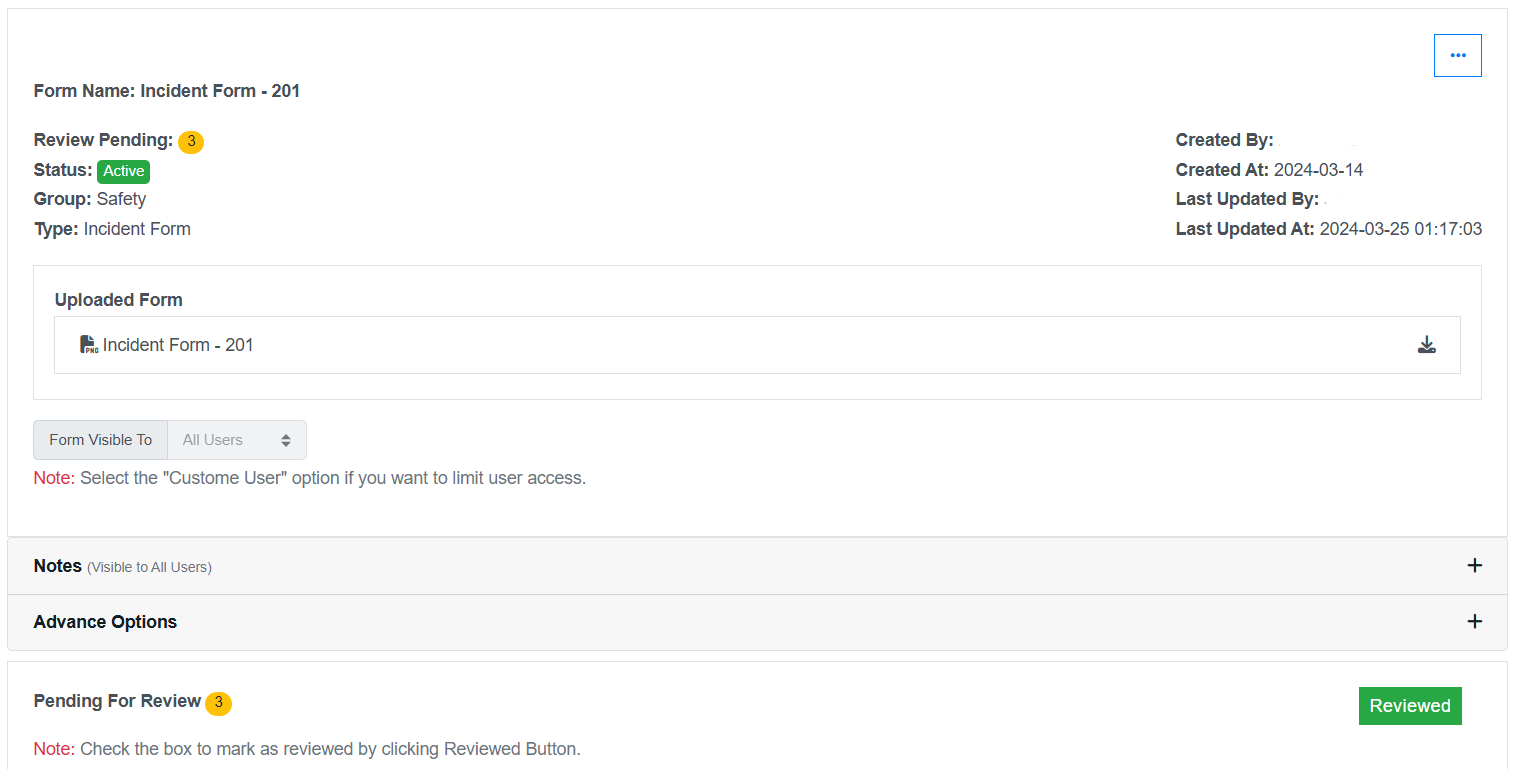Click the Last Updated At timestamp
The height and width of the screenshot is (769, 1516).
click(1399, 229)
